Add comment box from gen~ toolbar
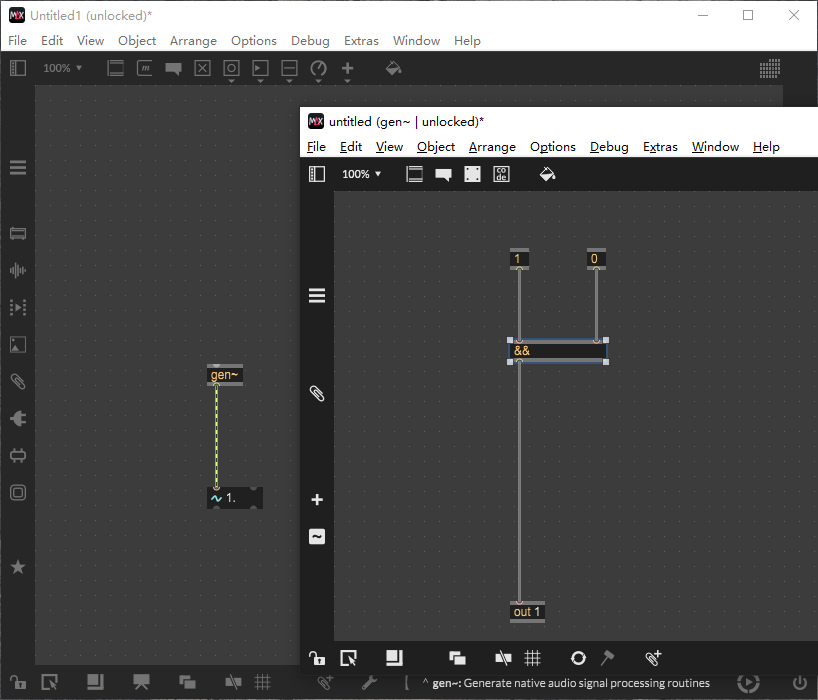Screen dimensions: 818x700 (443, 175)
